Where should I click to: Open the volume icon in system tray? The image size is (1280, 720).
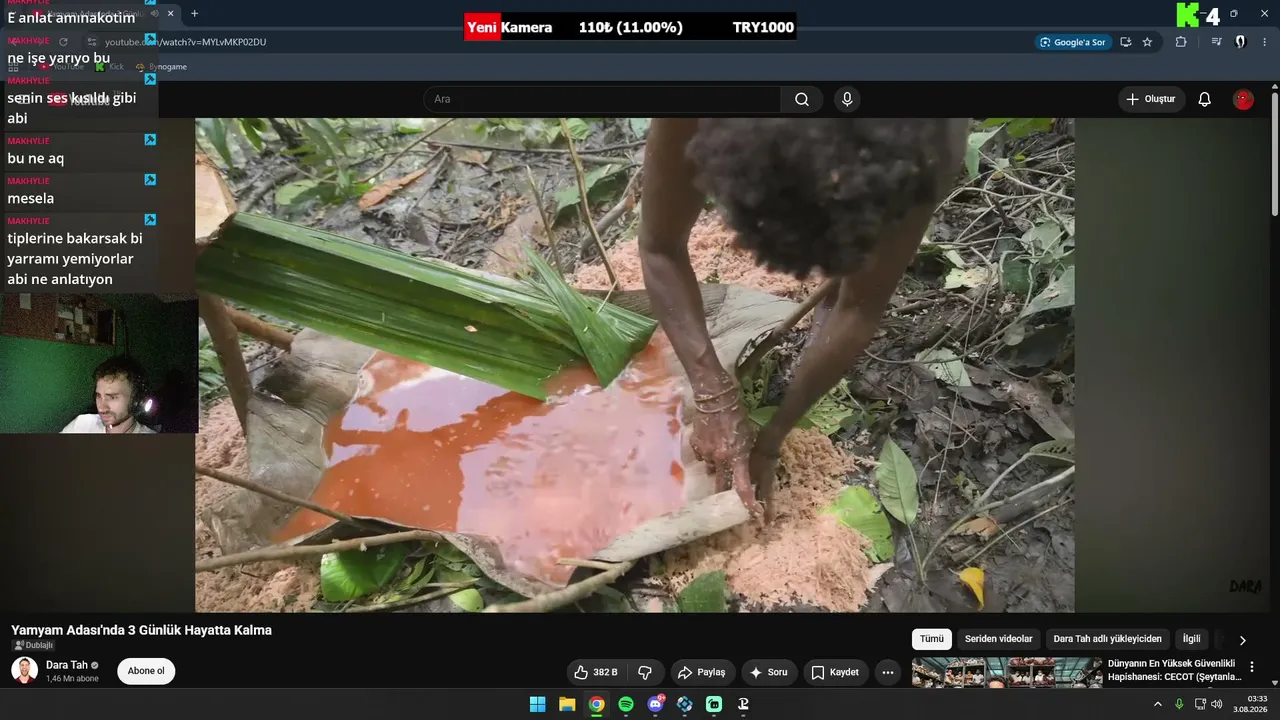pos(1216,704)
